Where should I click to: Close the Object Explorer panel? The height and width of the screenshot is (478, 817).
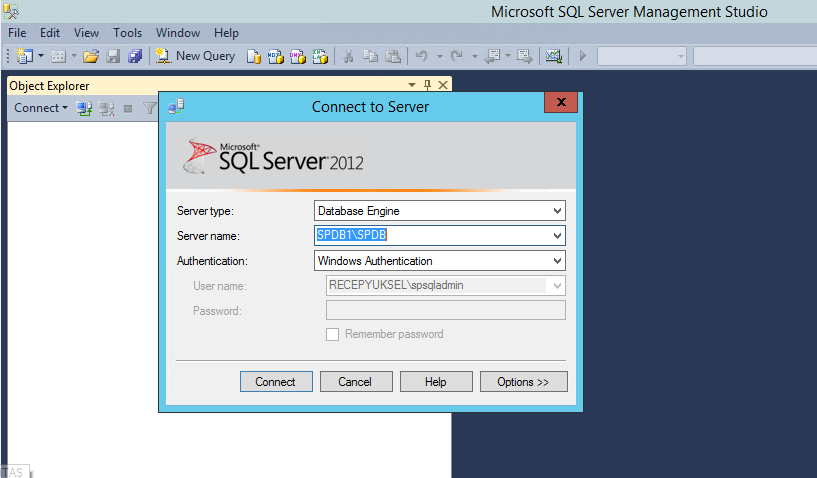point(443,85)
